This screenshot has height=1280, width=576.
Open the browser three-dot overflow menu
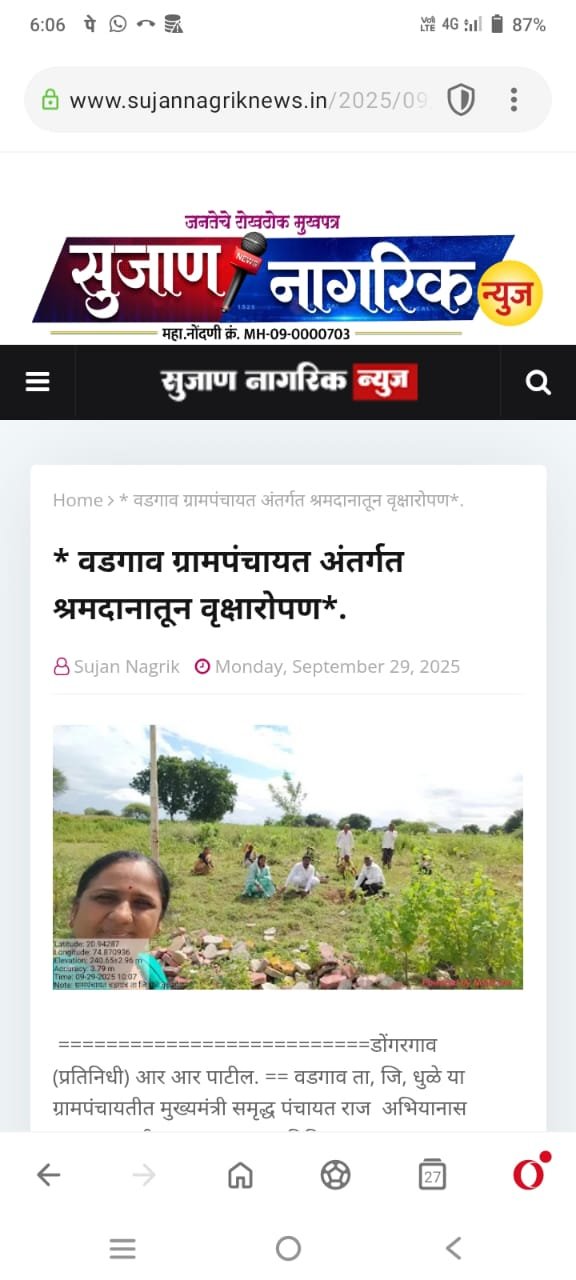[514, 100]
